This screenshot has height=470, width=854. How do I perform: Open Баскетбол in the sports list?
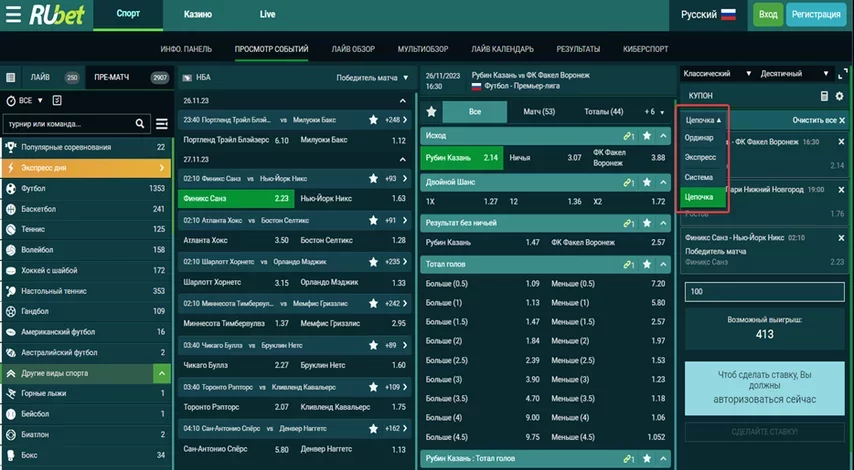(87, 209)
